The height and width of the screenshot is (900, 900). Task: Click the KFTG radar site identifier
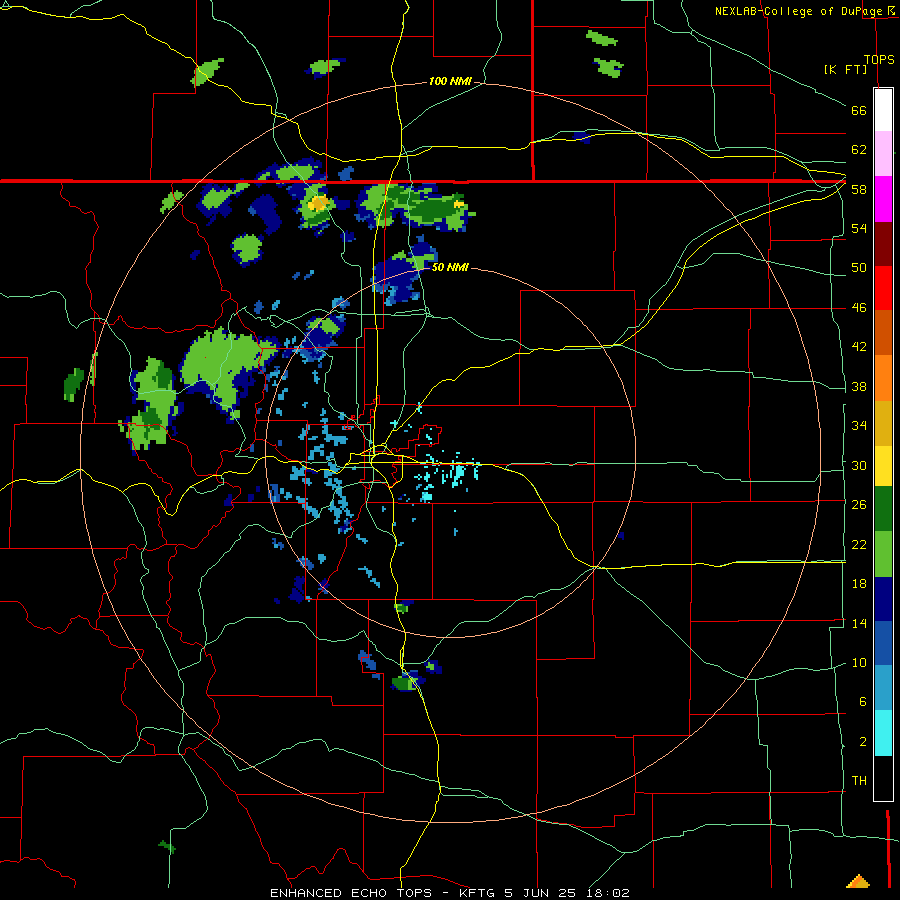(x=479, y=893)
